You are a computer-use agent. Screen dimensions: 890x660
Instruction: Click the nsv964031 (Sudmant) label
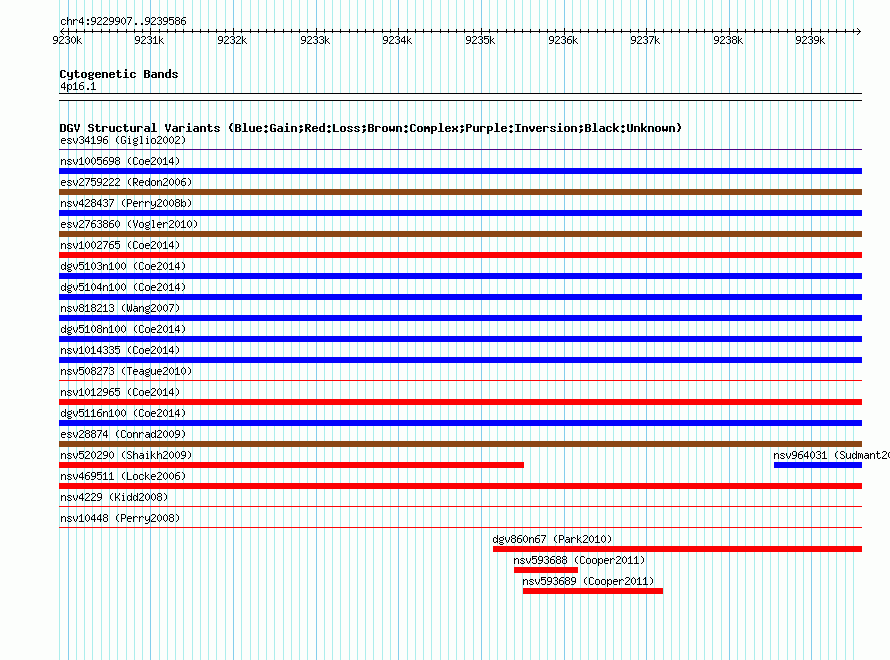[x=831, y=455]
